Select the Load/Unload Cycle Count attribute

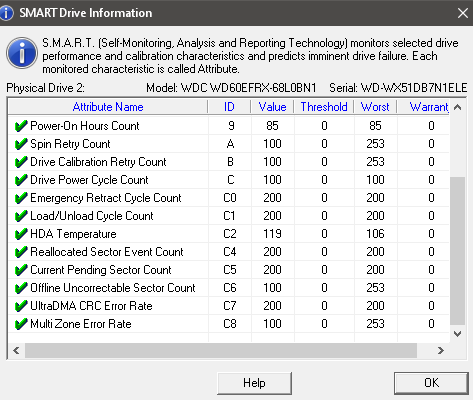pos(92,216)
